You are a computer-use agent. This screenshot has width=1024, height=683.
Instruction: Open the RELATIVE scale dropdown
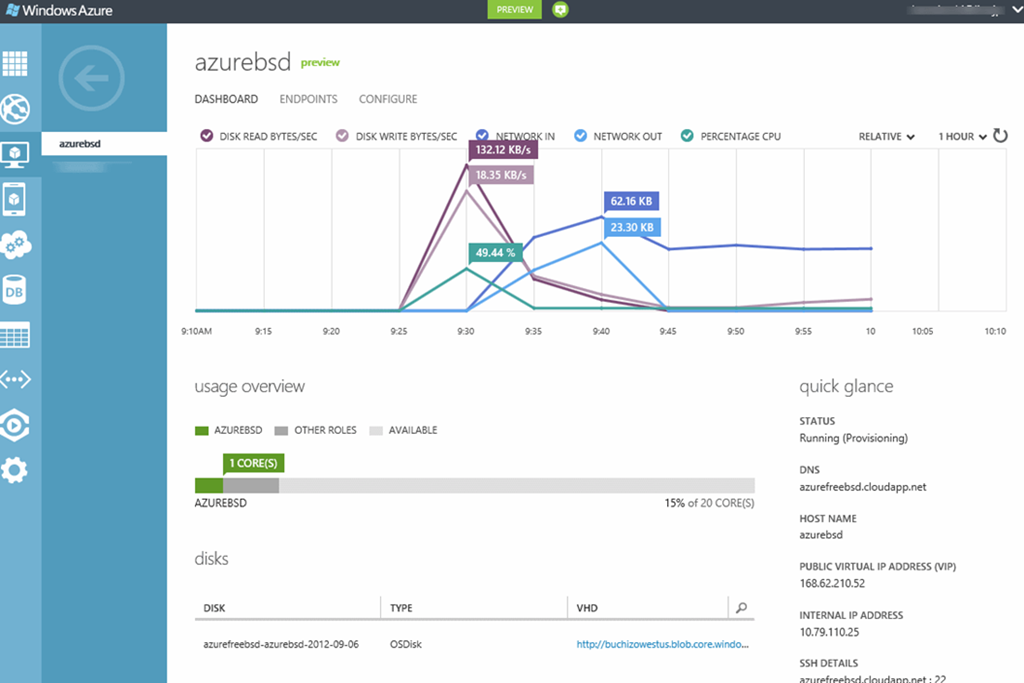pos(886,136)
